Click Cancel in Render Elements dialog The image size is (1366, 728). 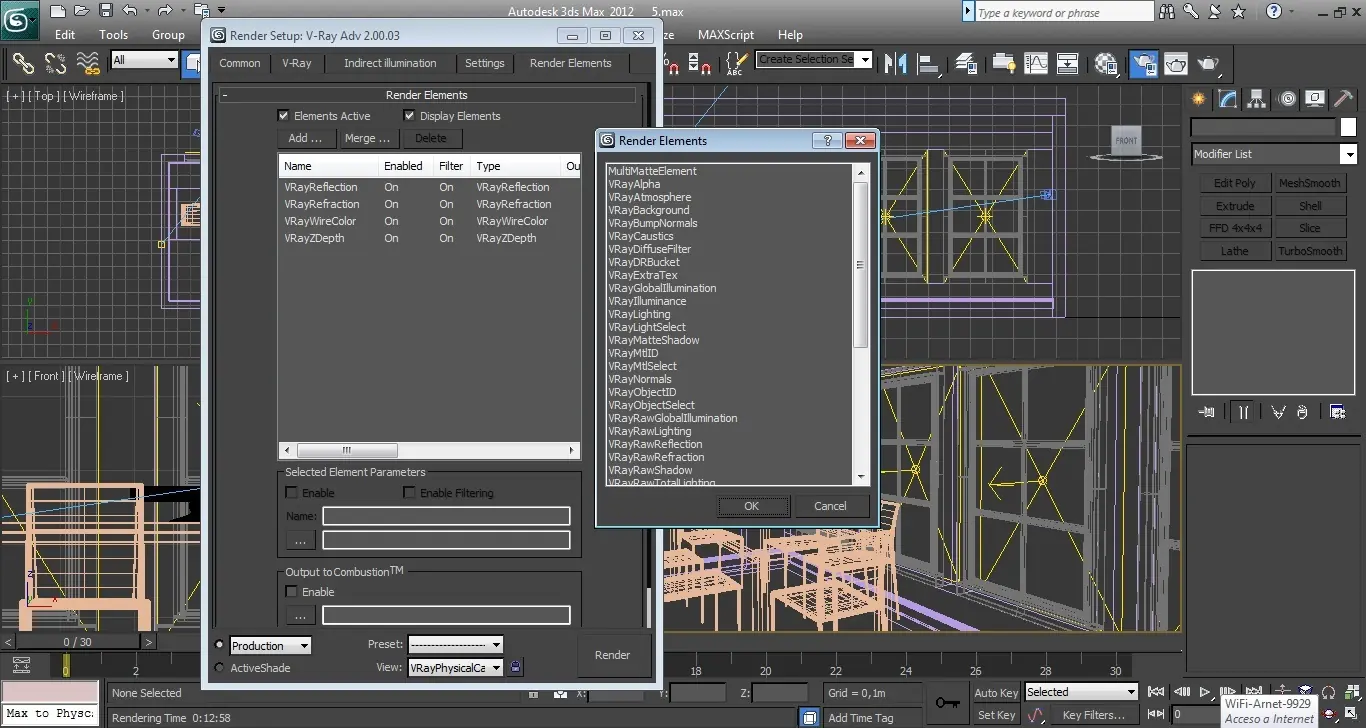click(830, 506)
